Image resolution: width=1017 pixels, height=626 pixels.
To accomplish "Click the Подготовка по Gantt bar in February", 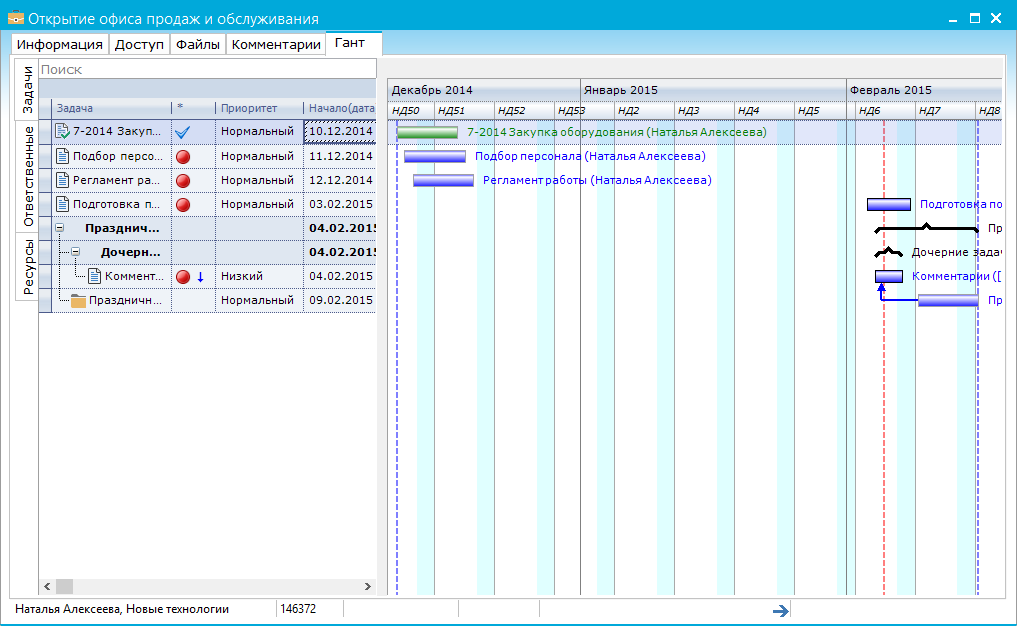I will click(889, 205).
